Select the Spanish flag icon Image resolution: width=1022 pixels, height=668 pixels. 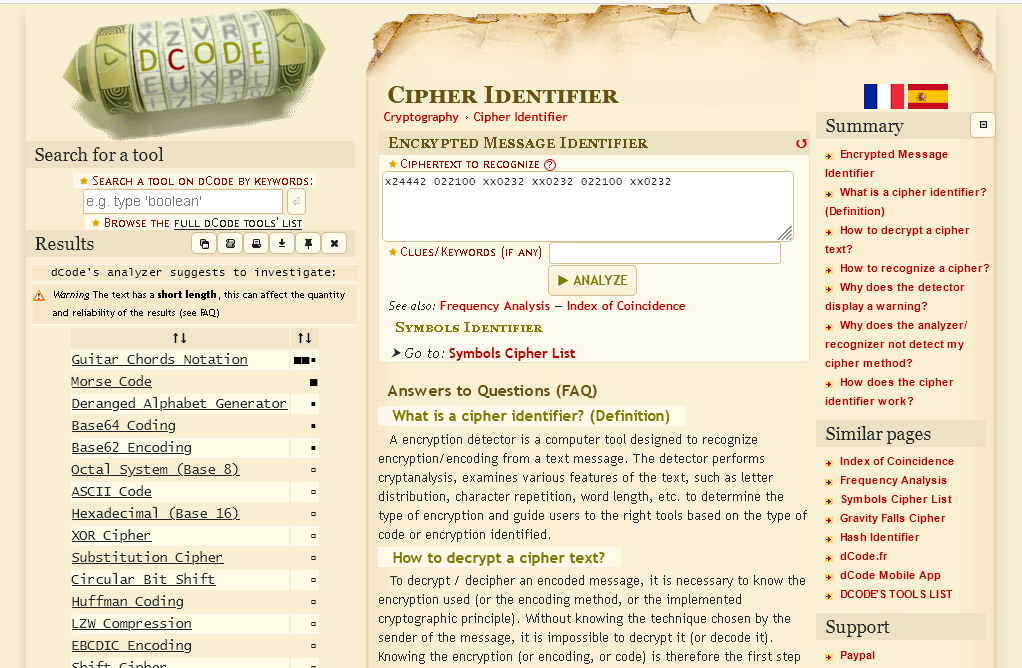(x=927, y=97)
